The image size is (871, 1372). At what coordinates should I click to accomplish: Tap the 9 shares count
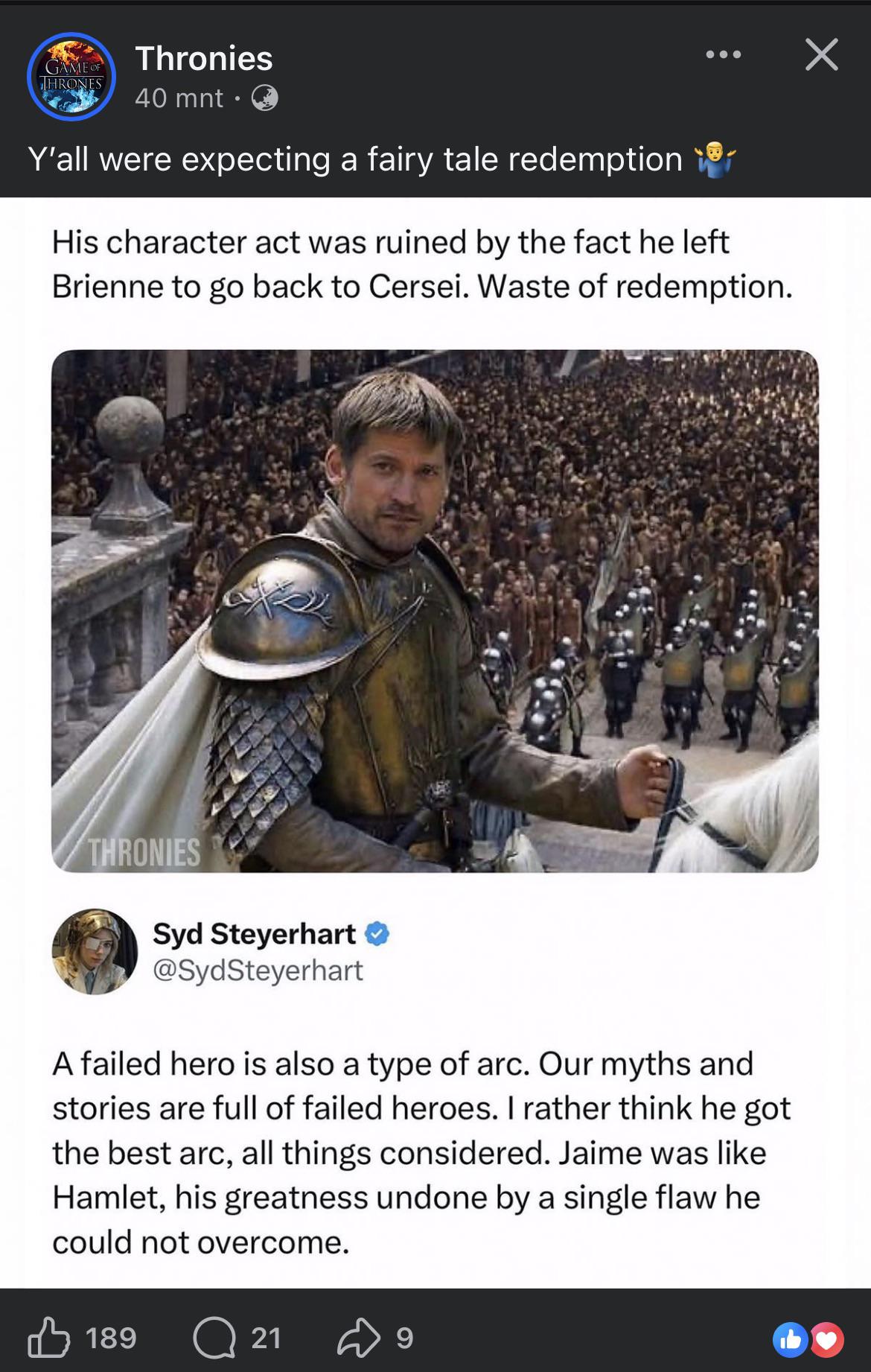403,1338
